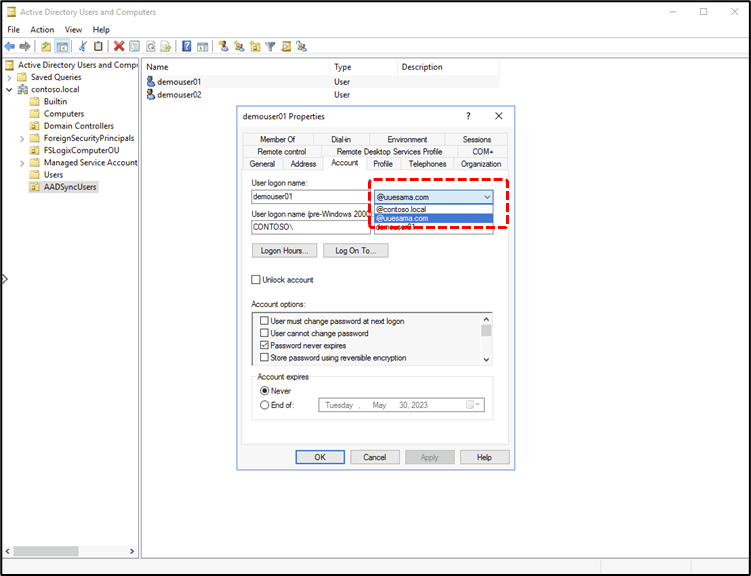Click OK in the Properties dialog

[320, 457]
